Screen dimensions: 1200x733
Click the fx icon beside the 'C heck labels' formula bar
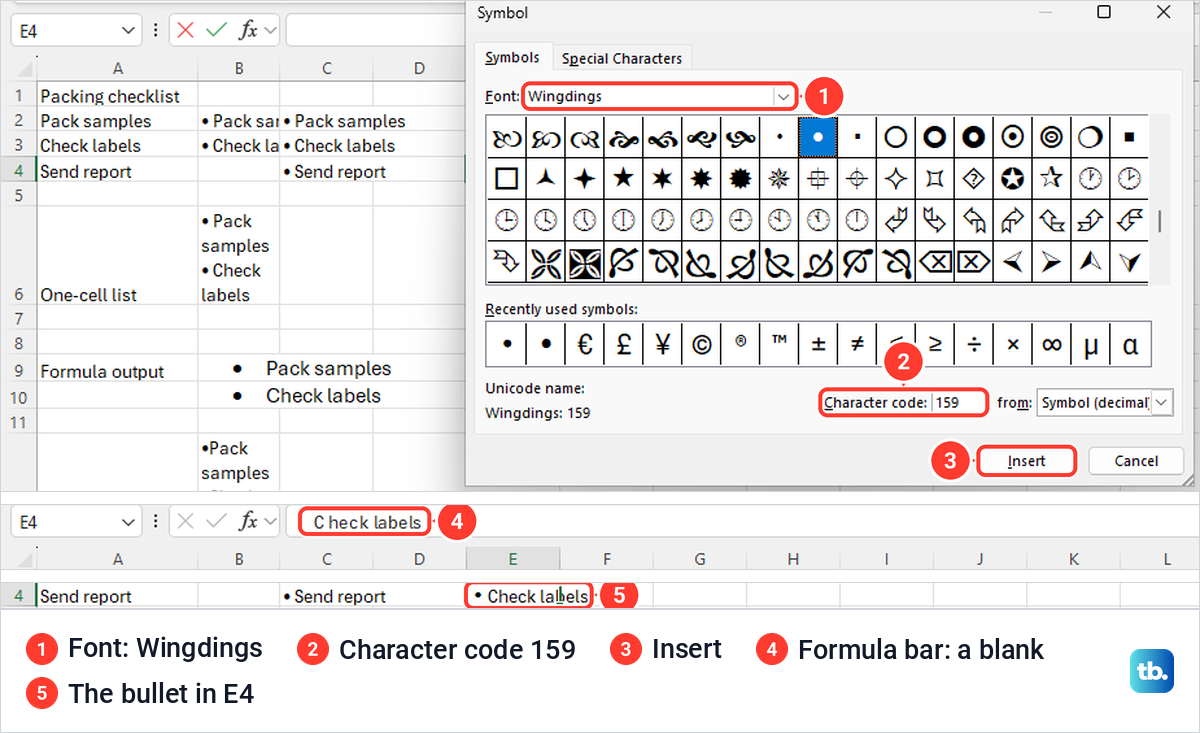tap(247, 521)
